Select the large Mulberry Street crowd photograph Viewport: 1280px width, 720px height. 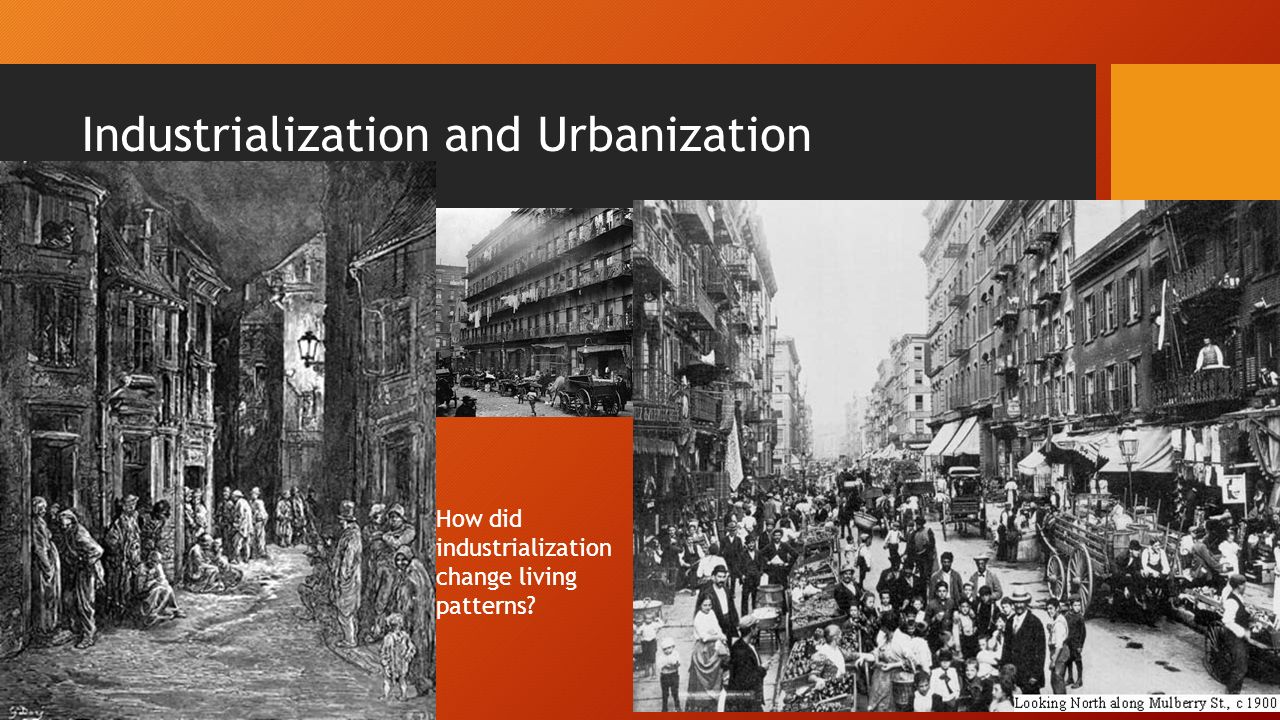pyautogui.click(x=956, y=456)
